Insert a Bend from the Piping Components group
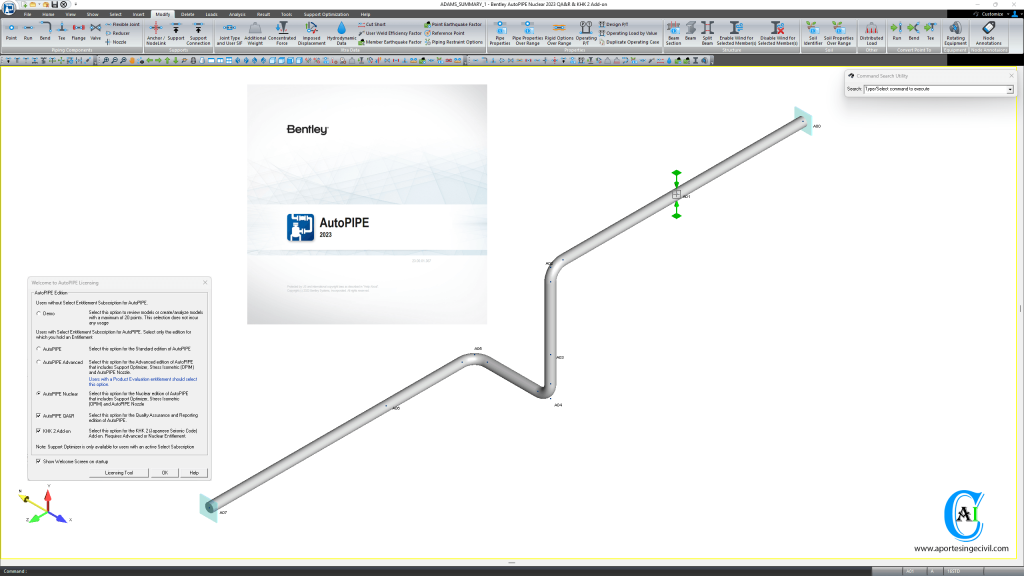This screenshot has height=576, width=1024. [x=45, y=31]
